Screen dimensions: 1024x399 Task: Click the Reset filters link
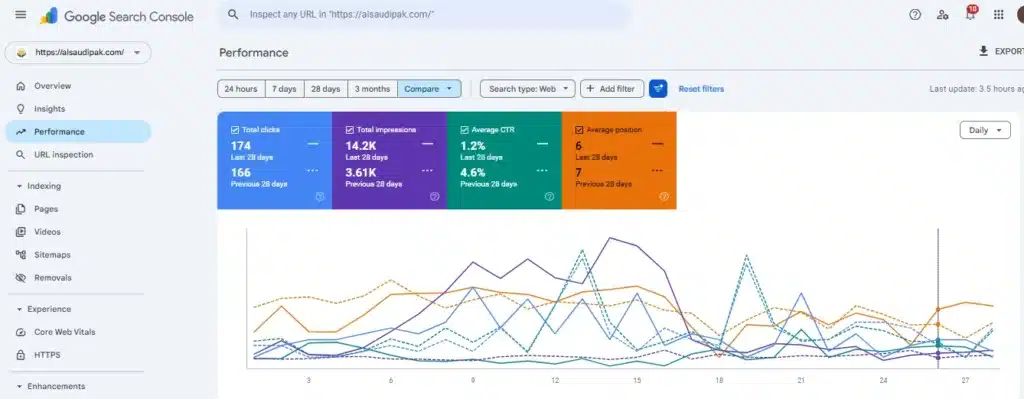pos(701,89)
